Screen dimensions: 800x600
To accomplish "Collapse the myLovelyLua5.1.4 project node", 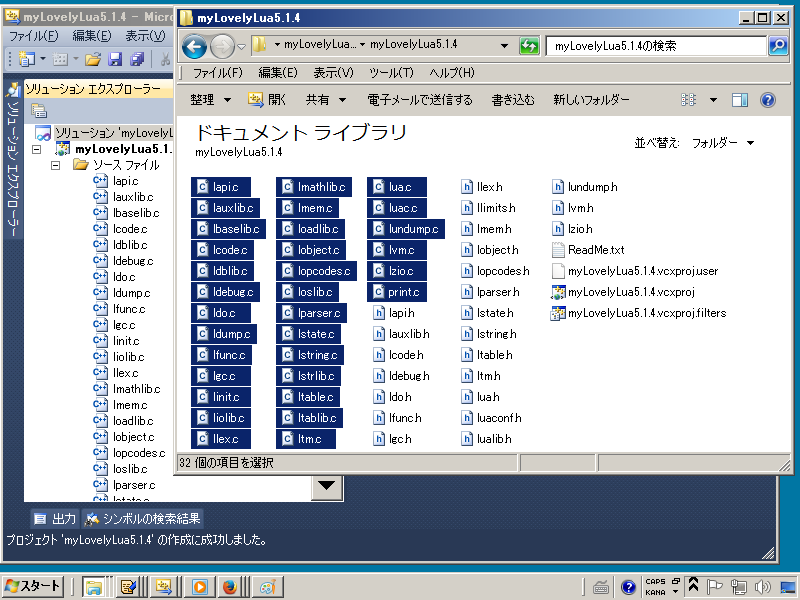I will click(36, 149).
